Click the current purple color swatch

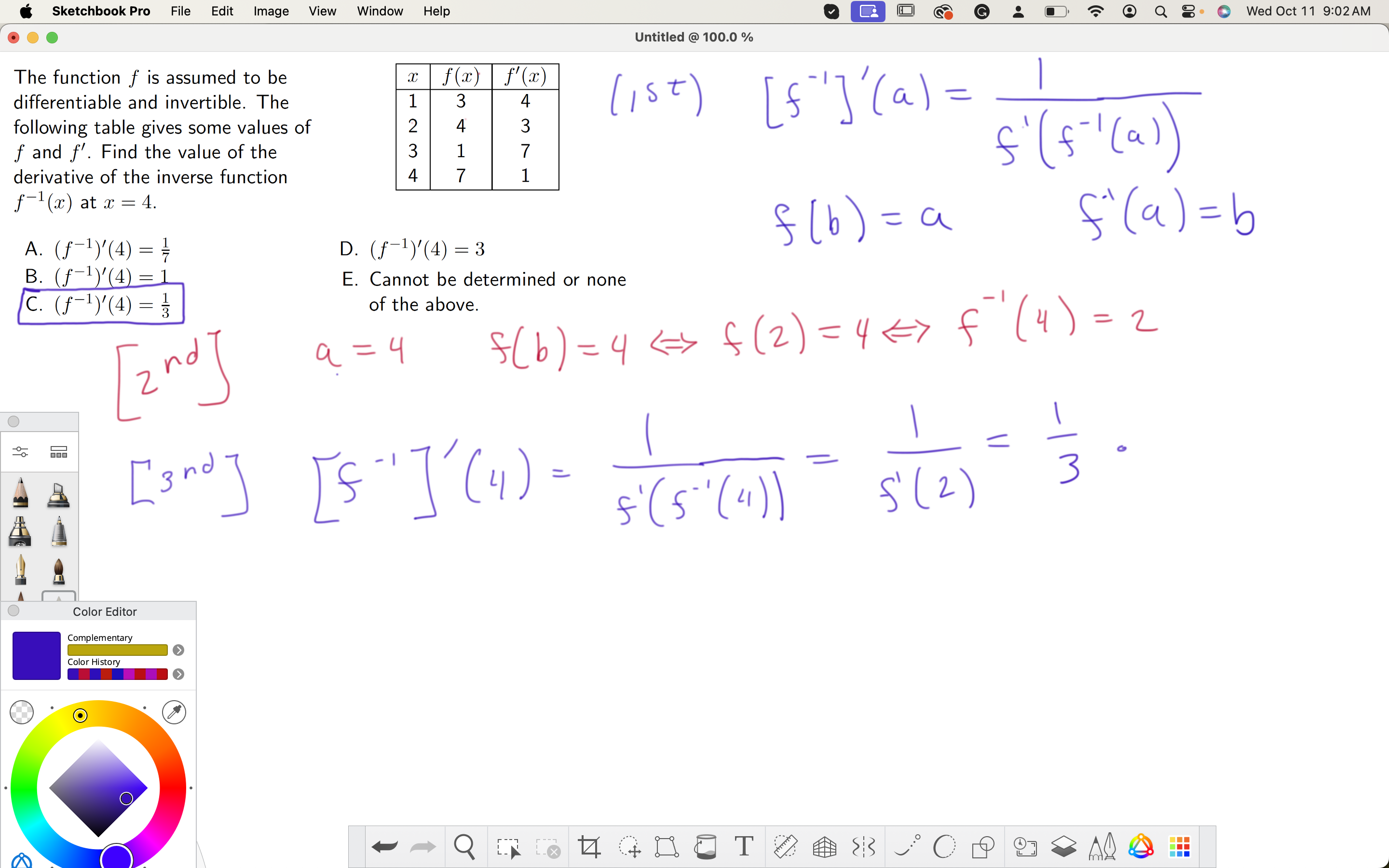pyautogui.click(x=37, y=656)
